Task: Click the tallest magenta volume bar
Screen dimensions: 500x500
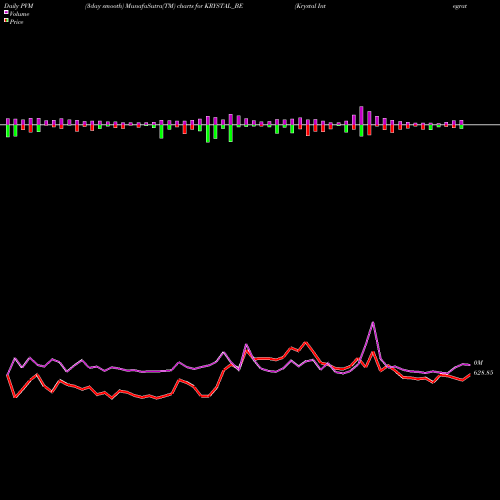Action: point(361,116)
